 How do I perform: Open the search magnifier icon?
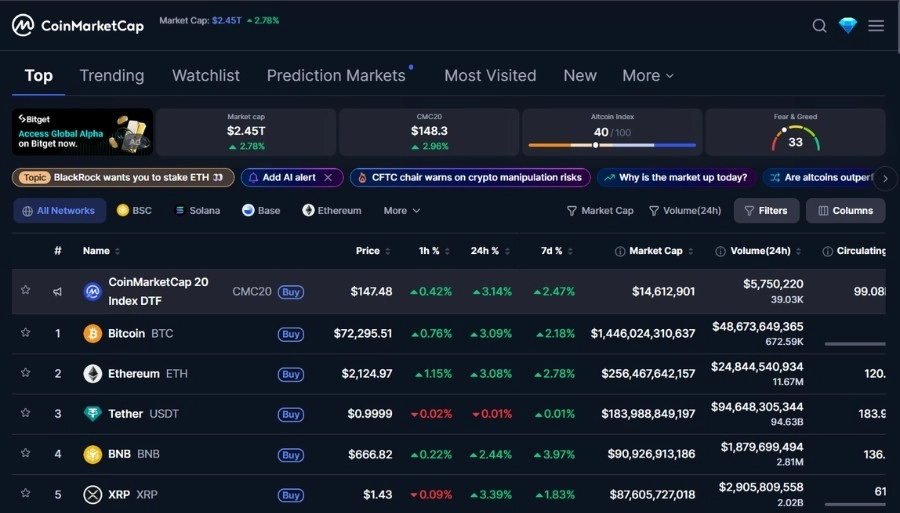point(819,26)
